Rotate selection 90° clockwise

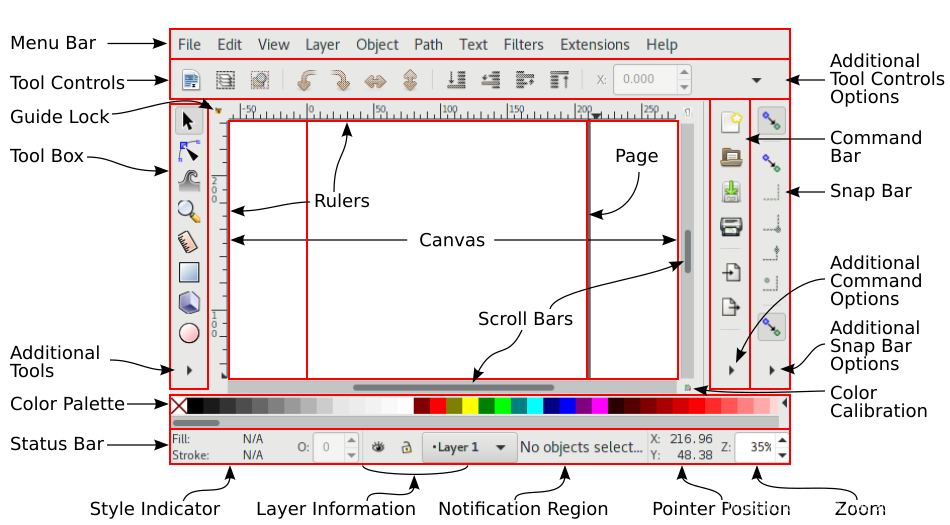click(x=340, y=79)
